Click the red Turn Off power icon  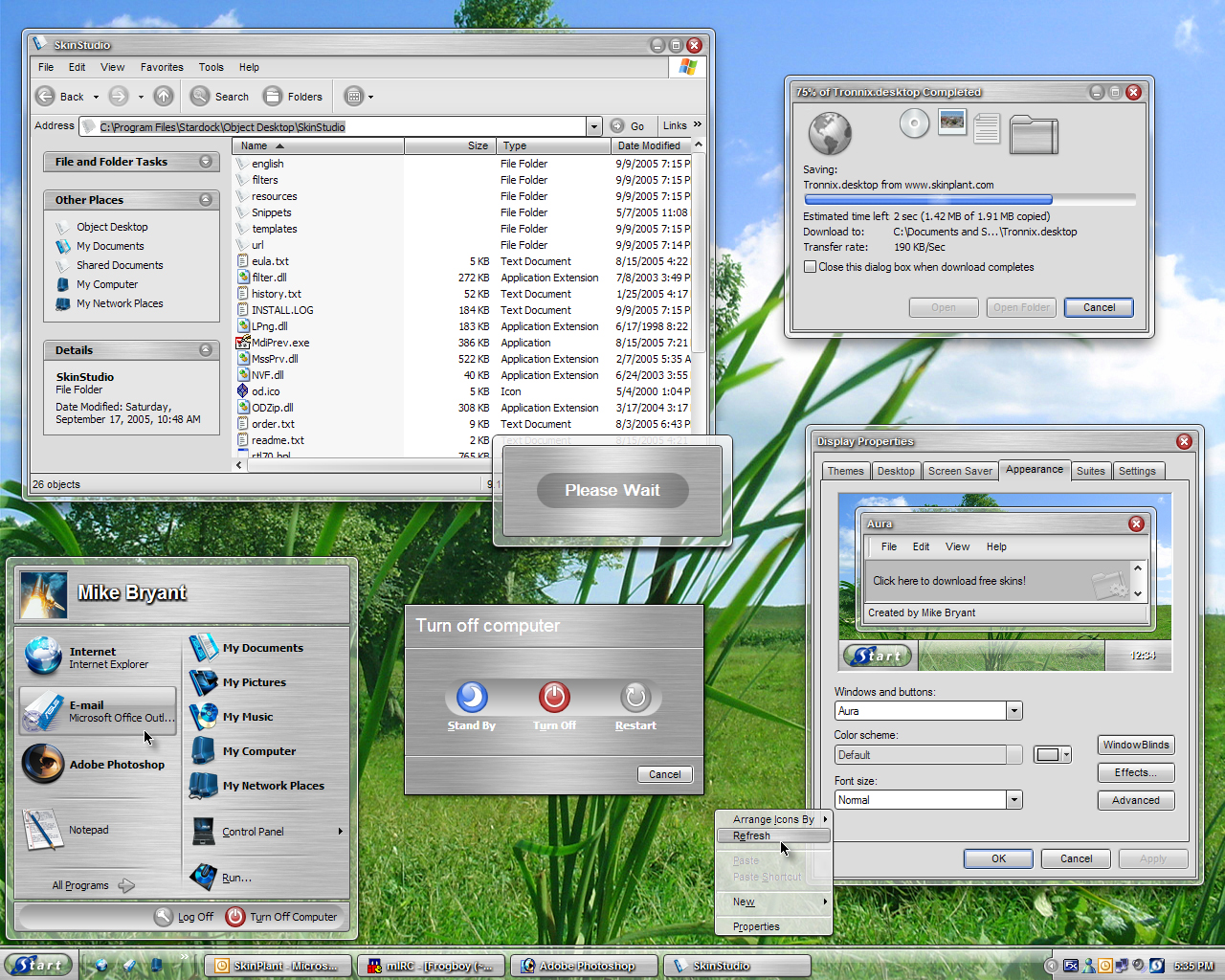point(554,697)
